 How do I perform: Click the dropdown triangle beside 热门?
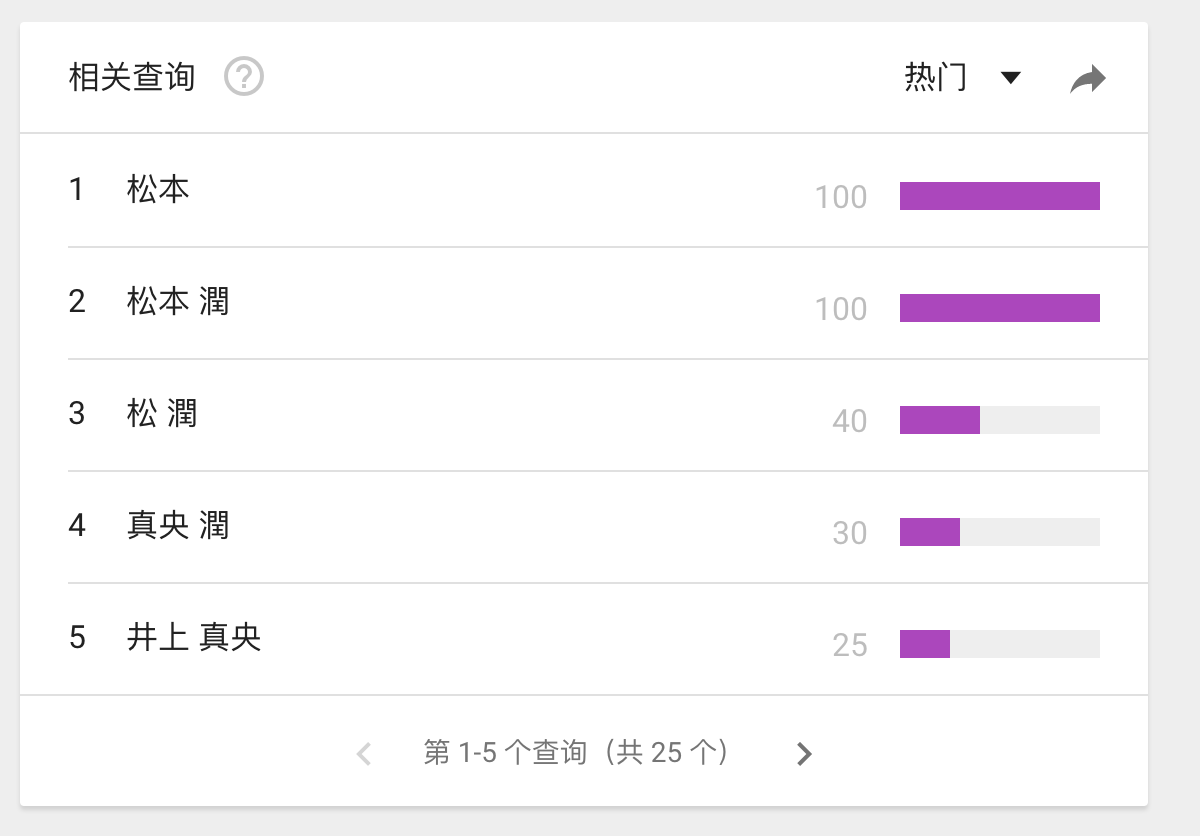(x=1011, y=78)
